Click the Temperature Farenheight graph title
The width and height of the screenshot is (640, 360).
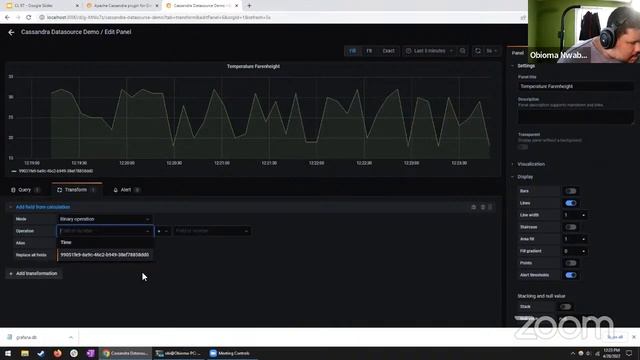253,66
